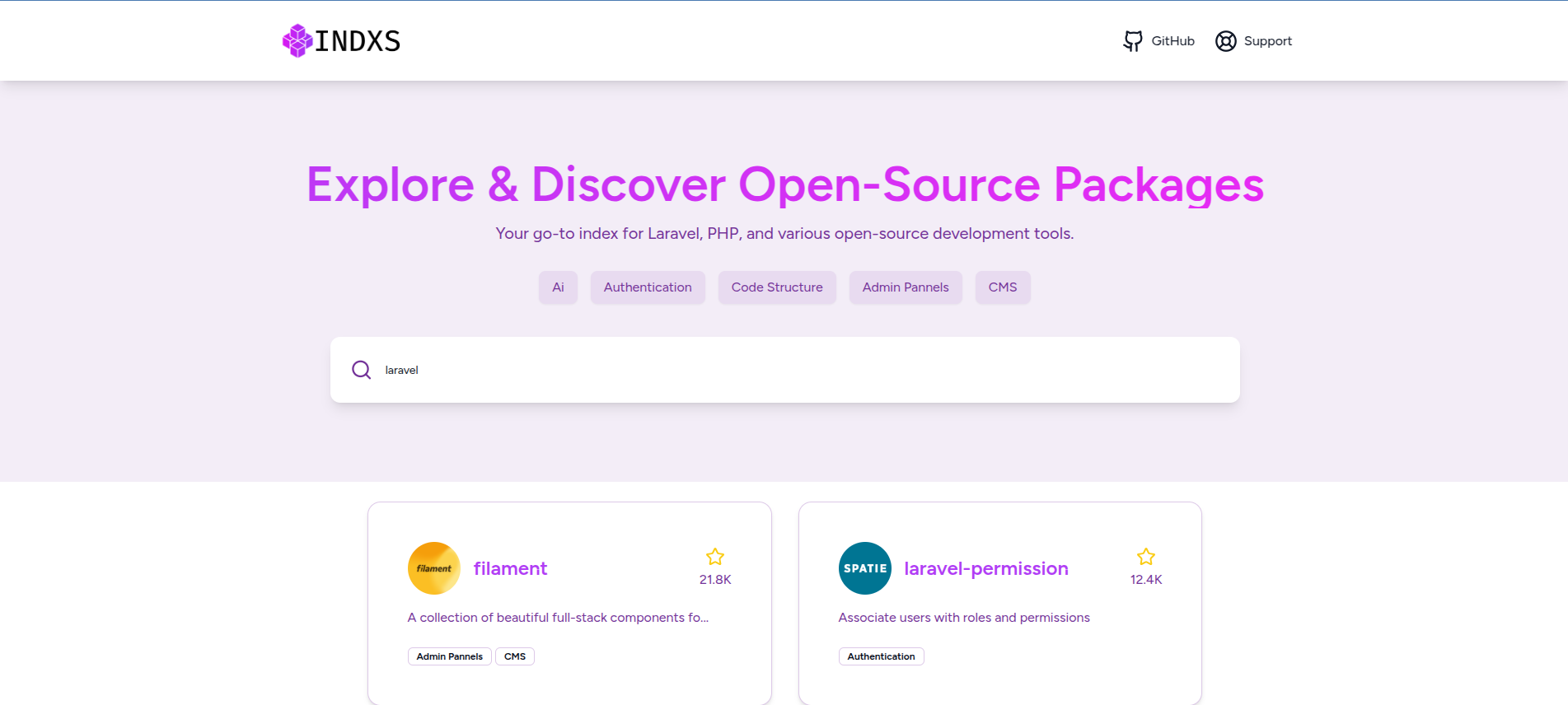This screenshot has height=705, width=1568.
Task: Choose the Admin Pannels category tag
Action: pos(906,287)
